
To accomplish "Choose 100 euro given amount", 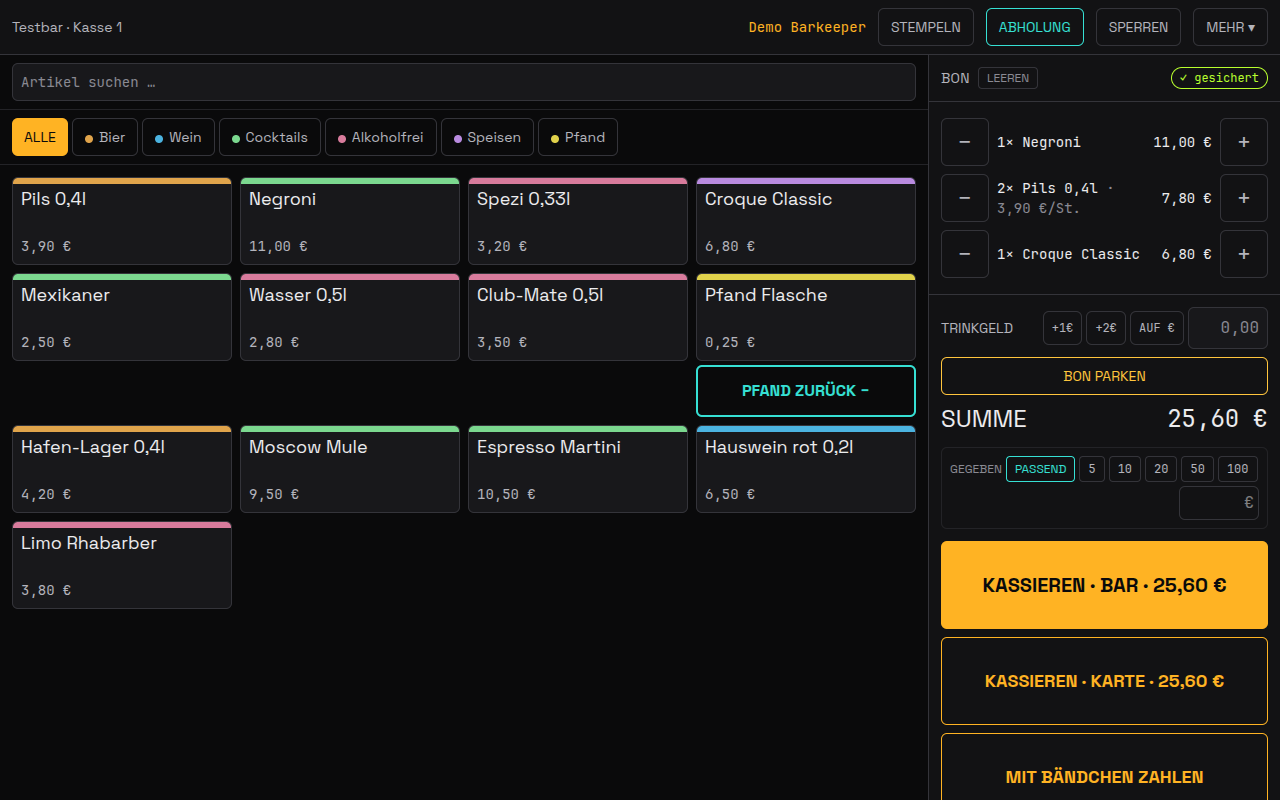I will point(1238,469).
